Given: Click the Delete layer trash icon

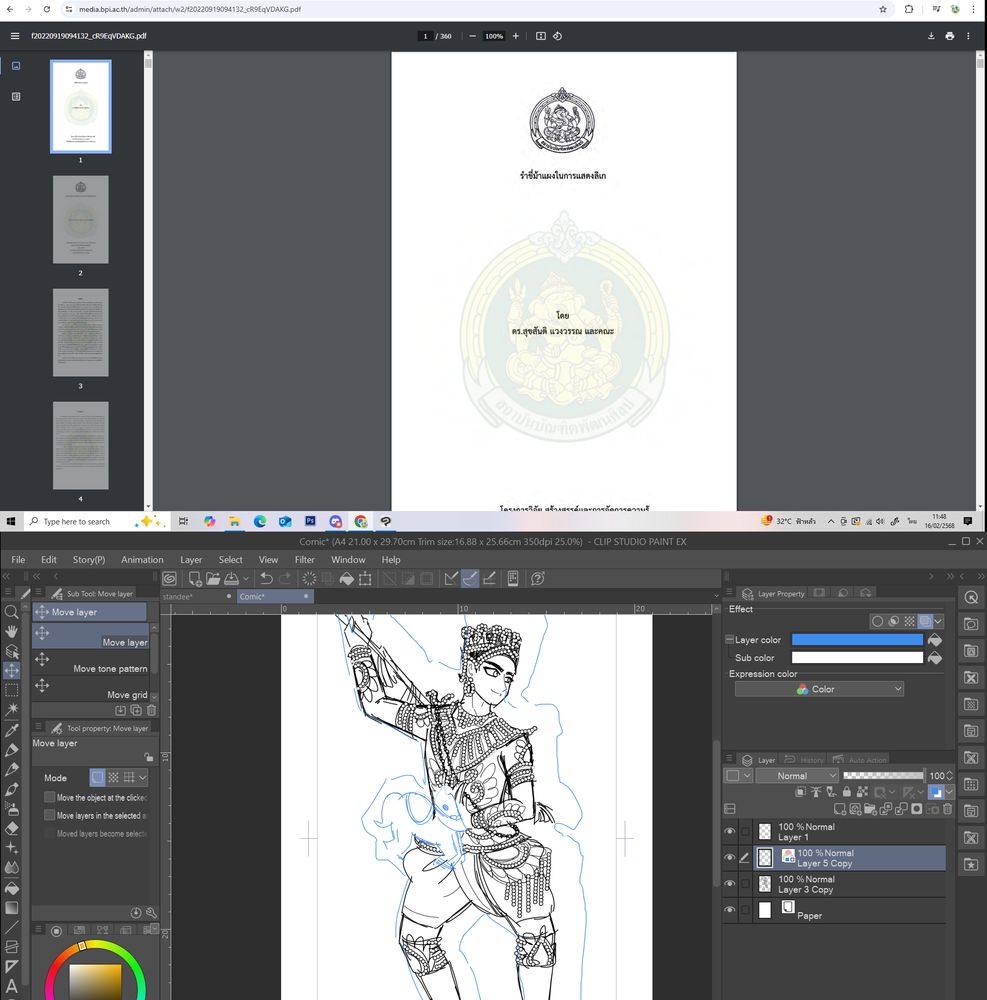Looking at the screenshot, I should point(947,809).
